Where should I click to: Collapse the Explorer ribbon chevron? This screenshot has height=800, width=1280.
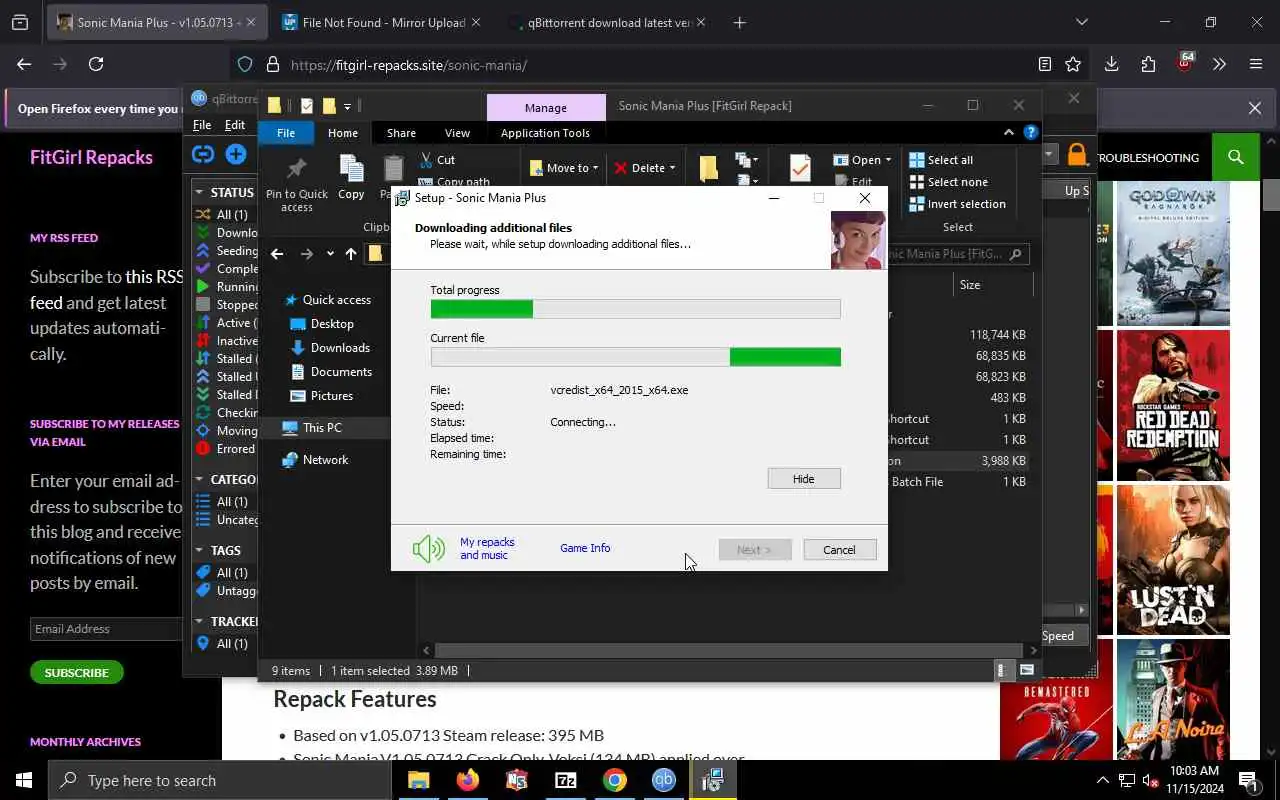1008,132
